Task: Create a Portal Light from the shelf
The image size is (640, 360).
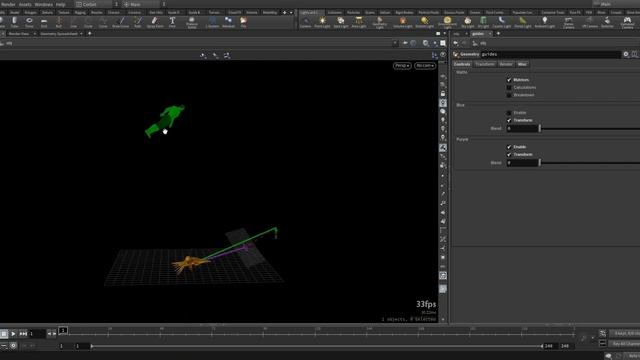Action: click(x=523, y=22)
